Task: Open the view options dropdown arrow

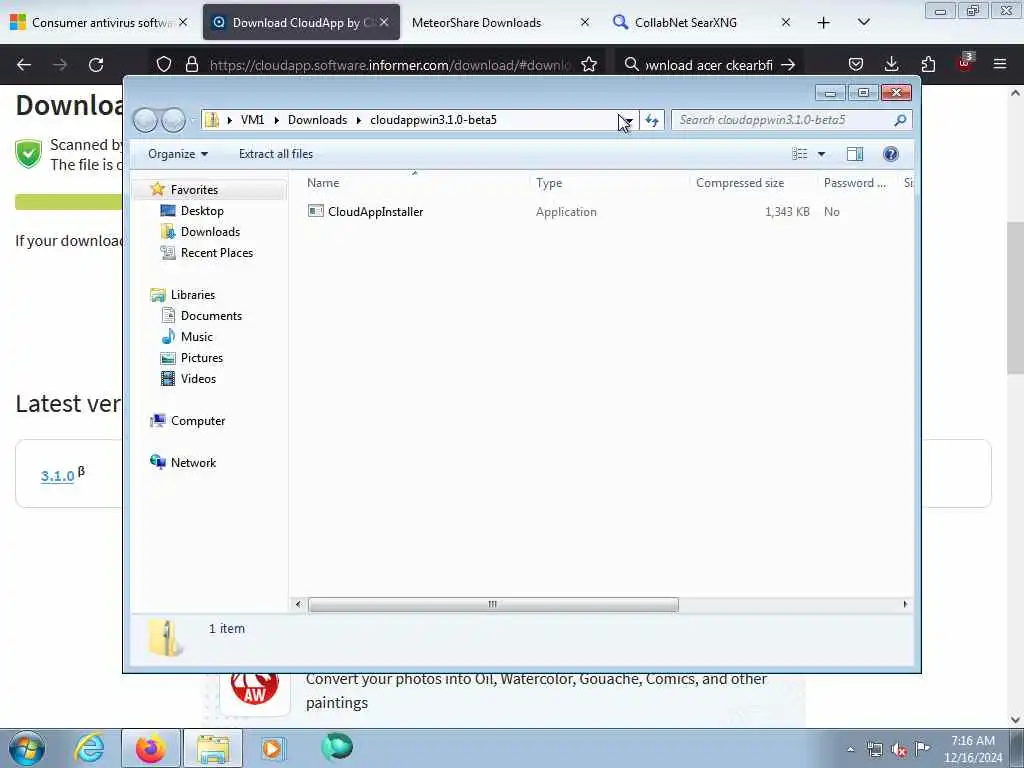Action: [x=822, y=154]
